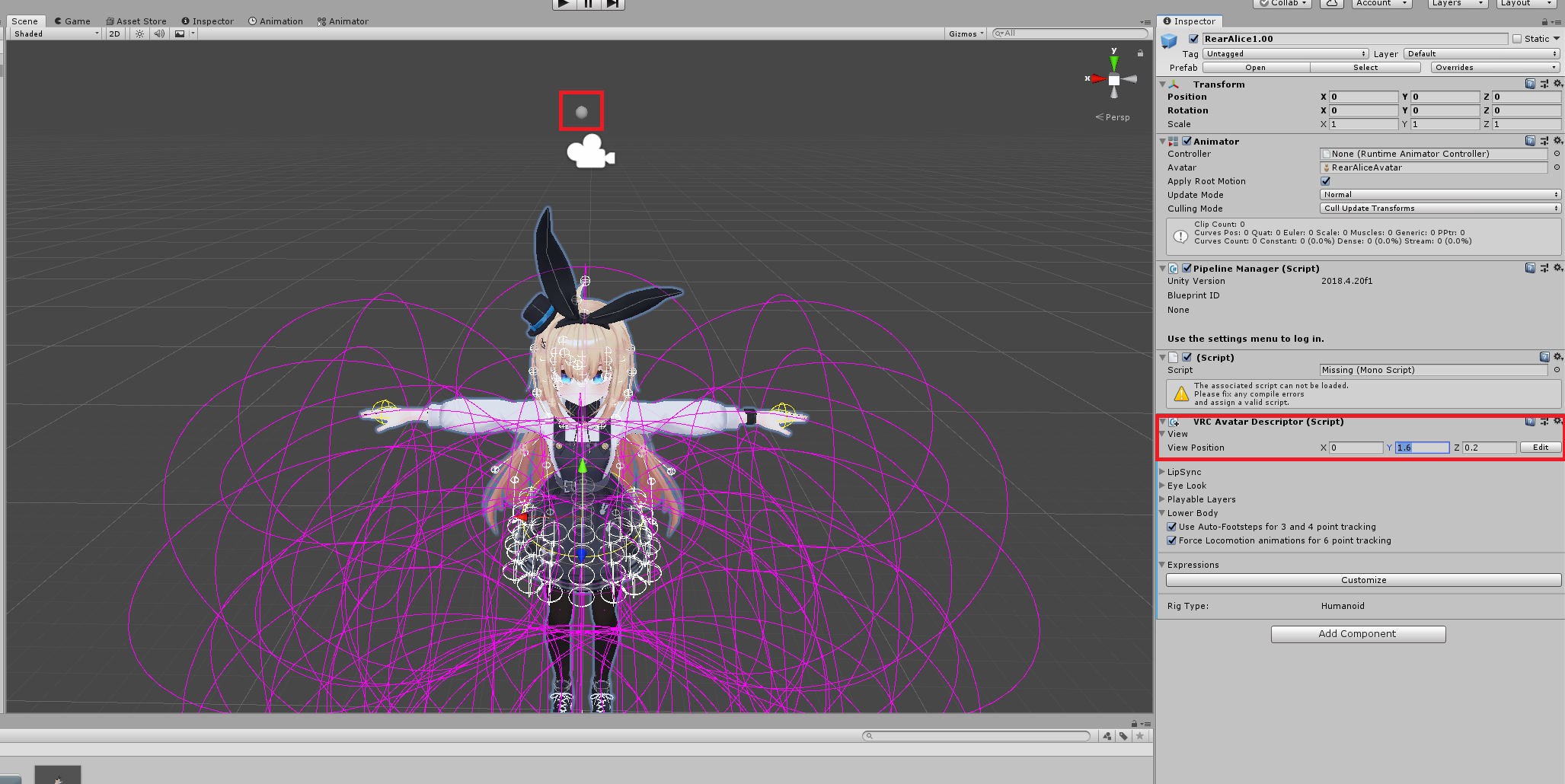The image size is (1565, 784).
Task: Open Animator help reference icon
Action: click(x=1530, y=141)
